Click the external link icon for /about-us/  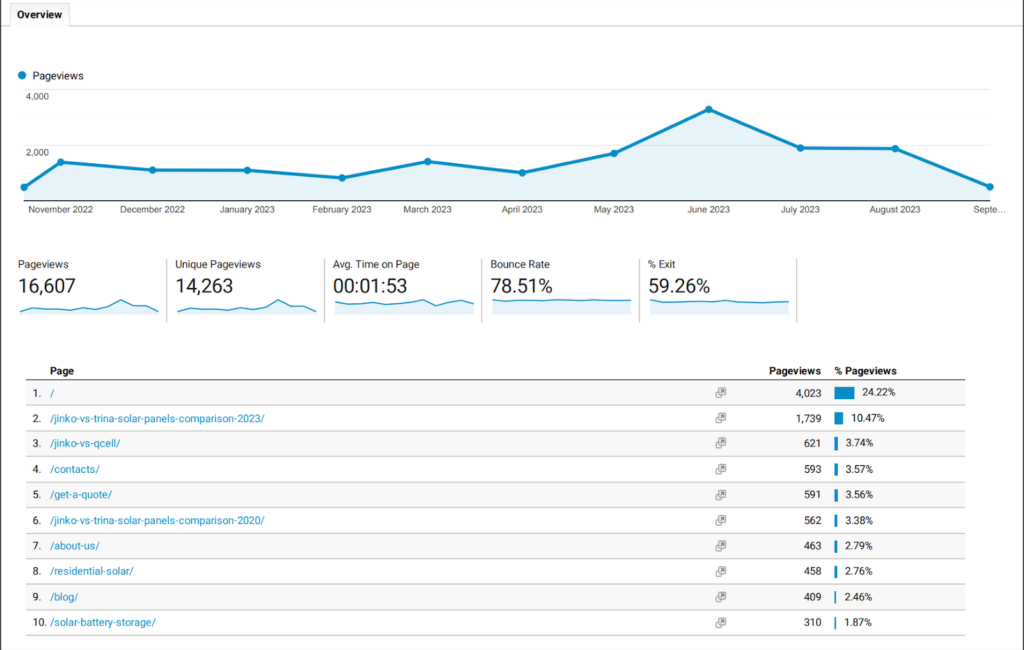(720, 546)
